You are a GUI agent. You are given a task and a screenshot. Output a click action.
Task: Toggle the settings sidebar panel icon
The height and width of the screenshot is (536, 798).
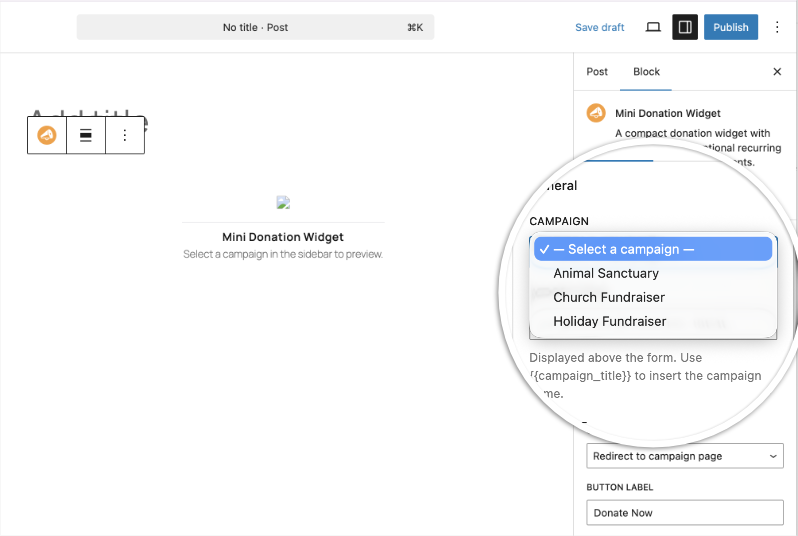tap(685, 27)
